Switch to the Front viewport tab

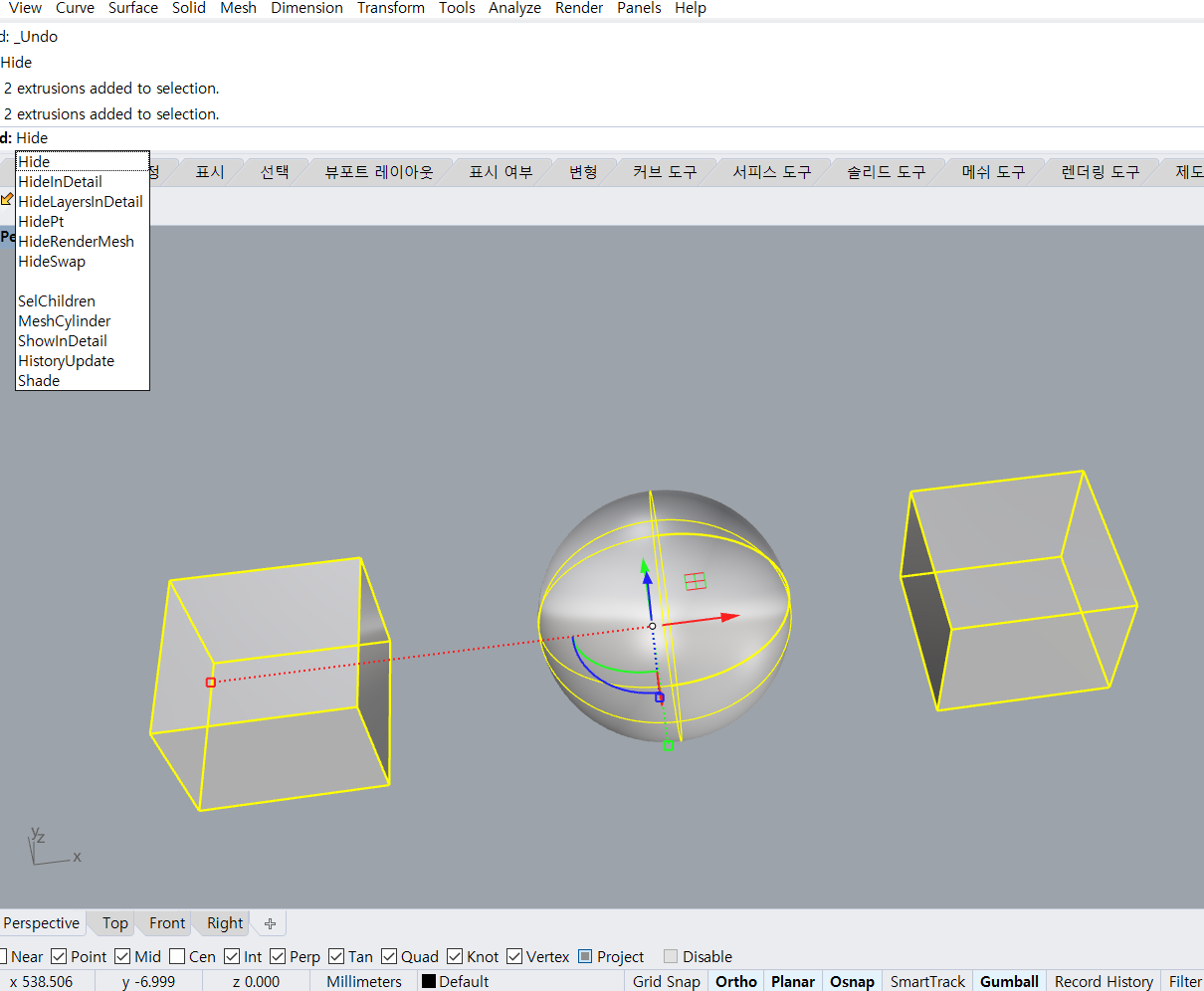(x=167, y=923)
